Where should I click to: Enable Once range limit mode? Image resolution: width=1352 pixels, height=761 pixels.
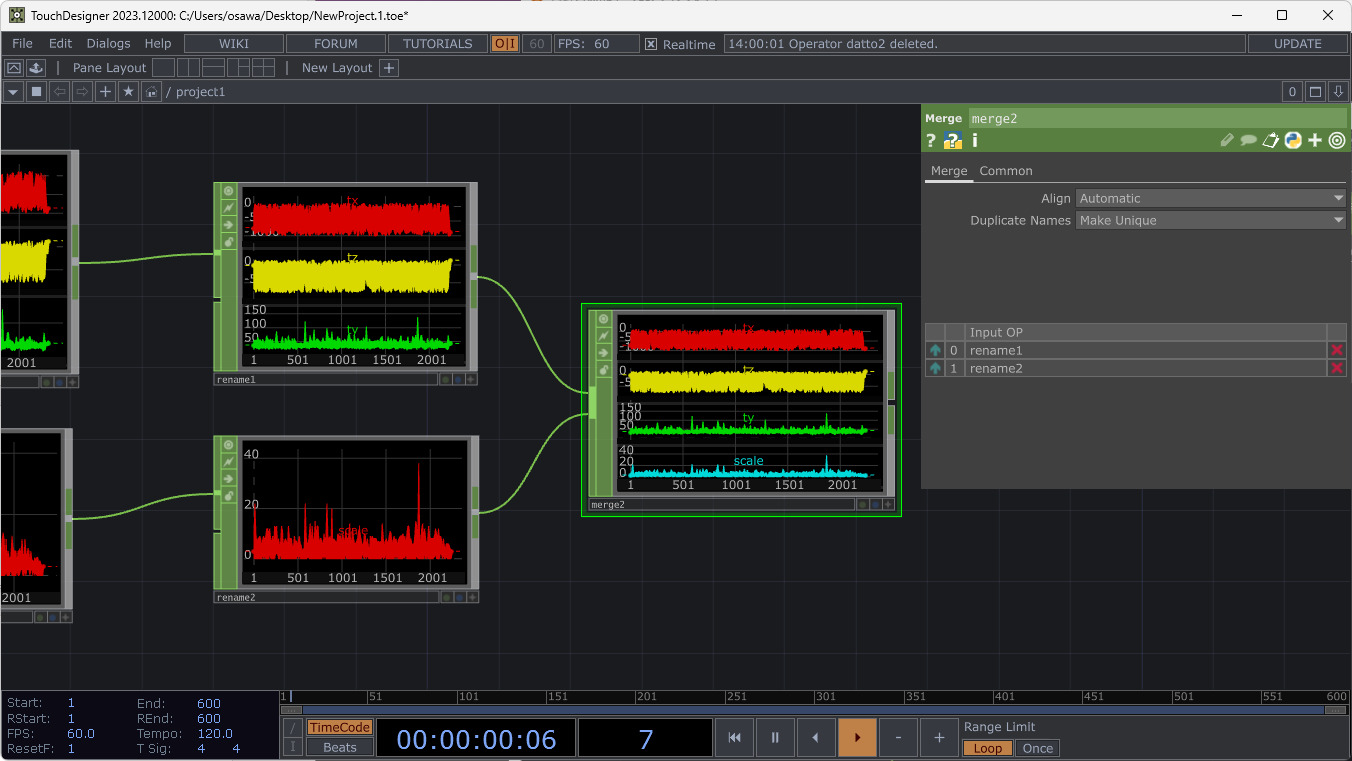[x=1037, y=748]
